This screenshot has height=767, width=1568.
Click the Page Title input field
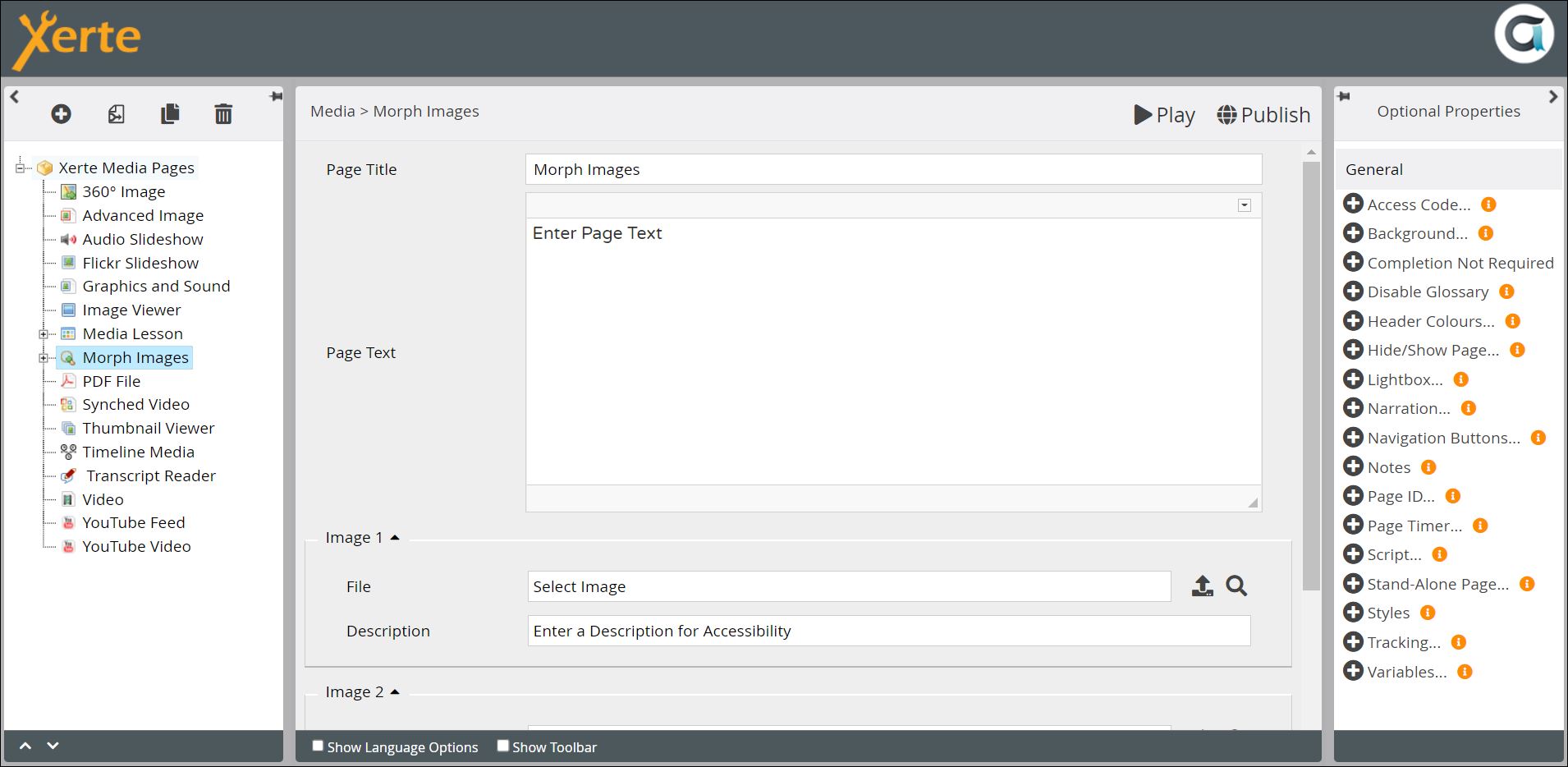click(x=893, y=170)
